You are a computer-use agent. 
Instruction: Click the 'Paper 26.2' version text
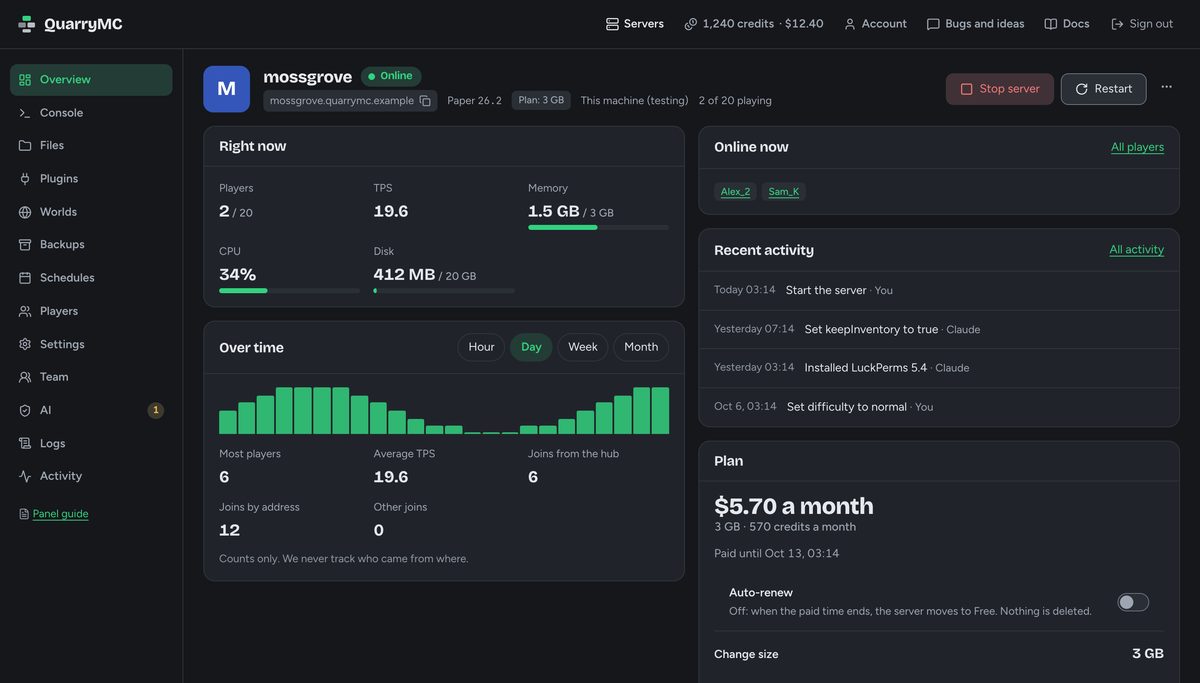(475, 101)
